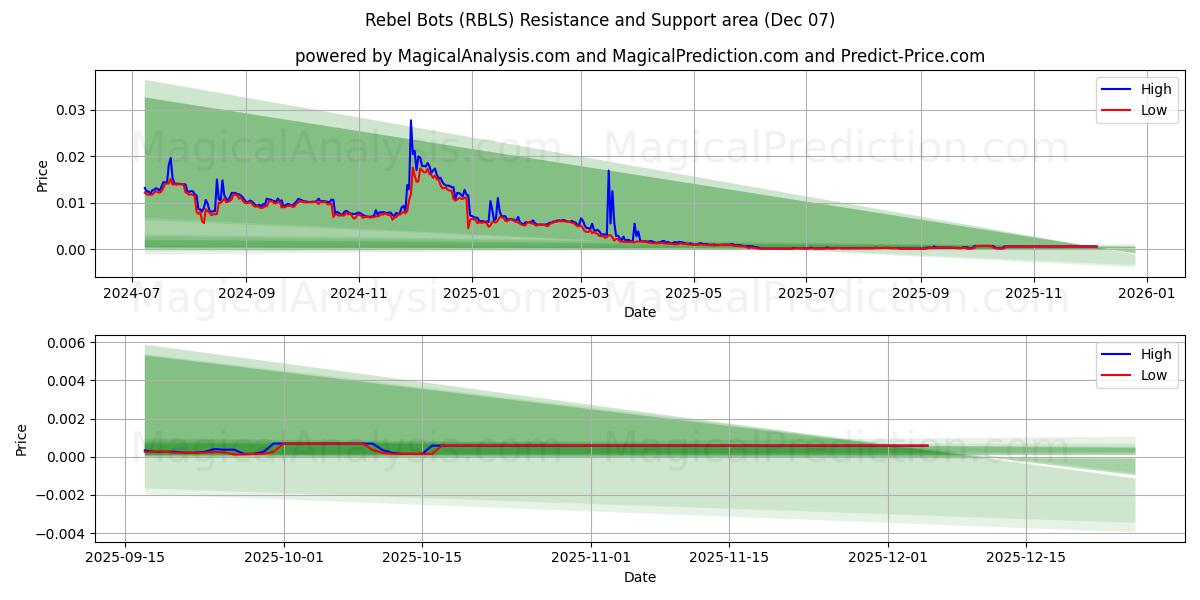This screenshot has width=1200, height=600.
Task: Click the top chart 'Date' axis label
Action: click(640, 312)
